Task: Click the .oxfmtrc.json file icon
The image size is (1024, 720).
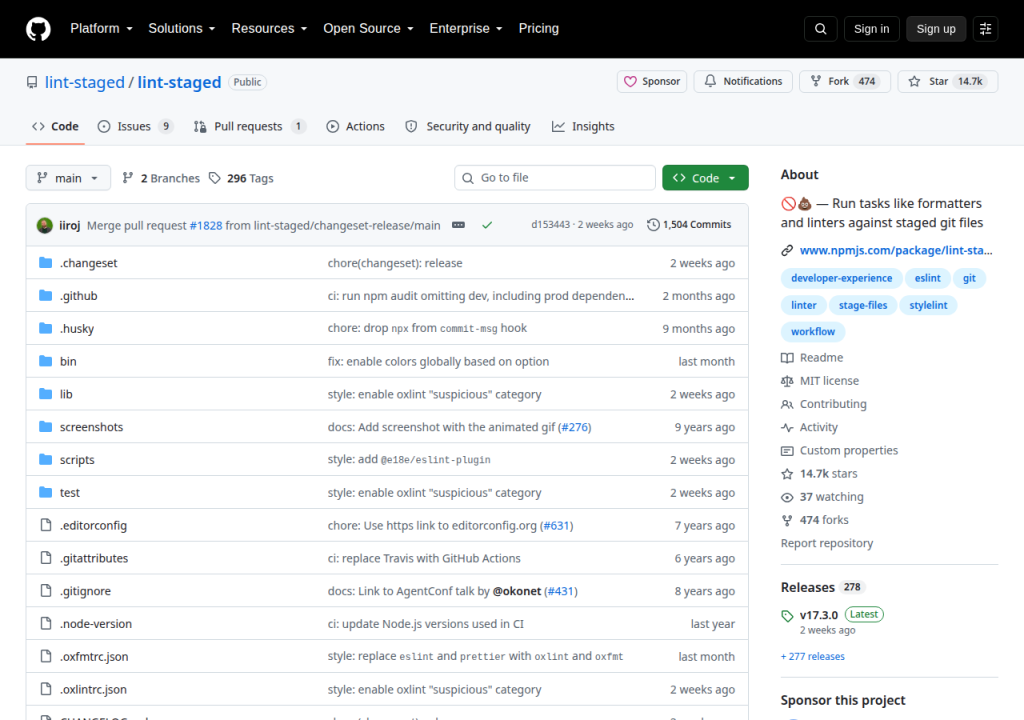Action: click(46, 656)
